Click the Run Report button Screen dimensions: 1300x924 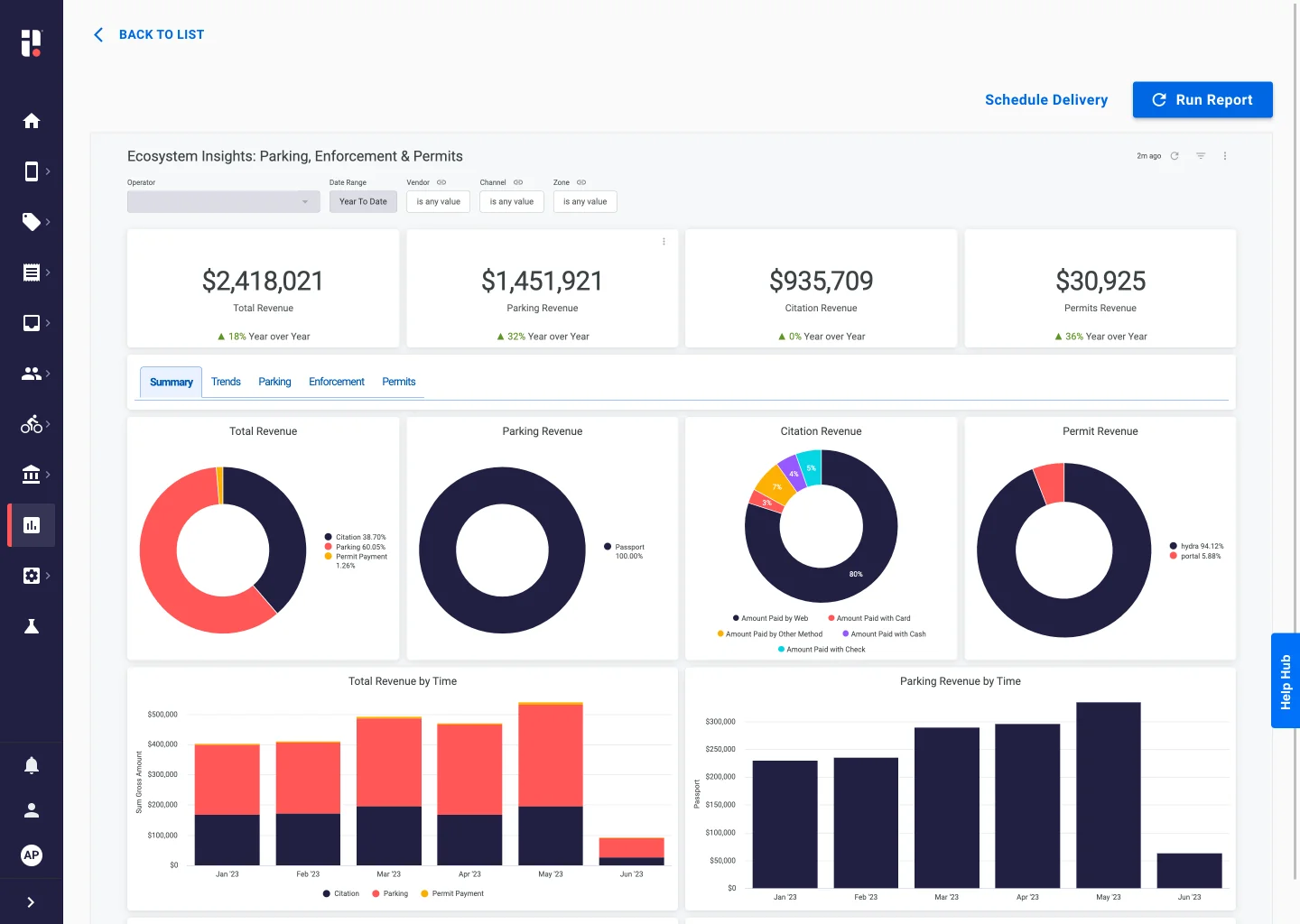click(x=1202, y=100)
